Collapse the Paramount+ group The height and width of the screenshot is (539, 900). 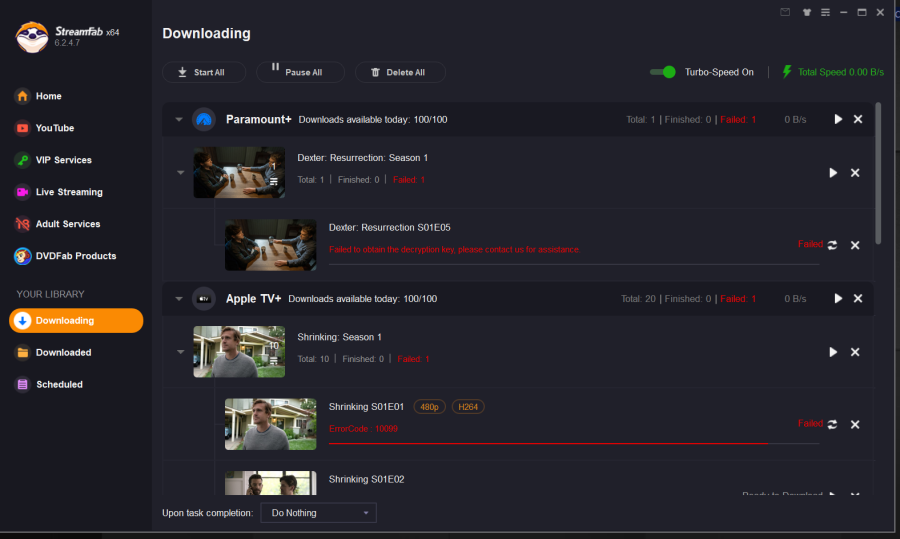tap(179, 119)
